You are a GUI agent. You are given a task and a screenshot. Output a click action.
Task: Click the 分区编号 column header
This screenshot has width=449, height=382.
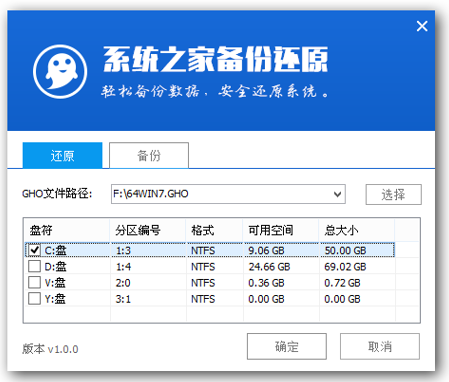pyautogui.click(x=148, y=230)
